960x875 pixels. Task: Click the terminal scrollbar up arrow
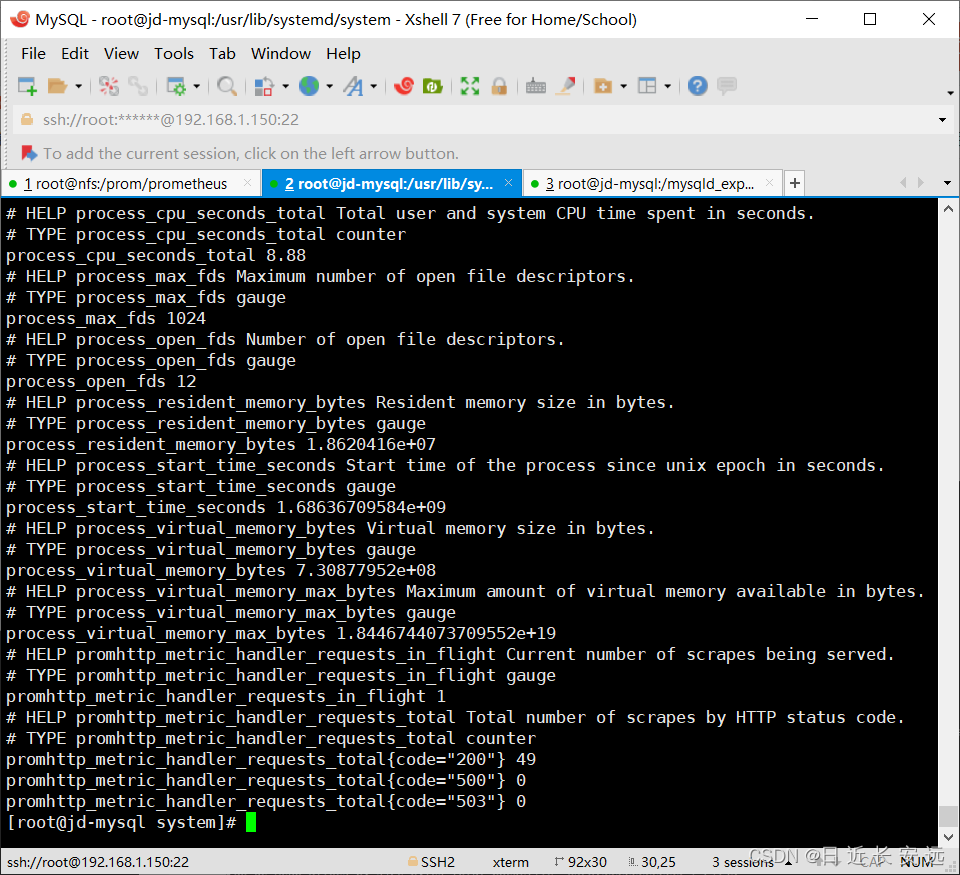[948, 209]
